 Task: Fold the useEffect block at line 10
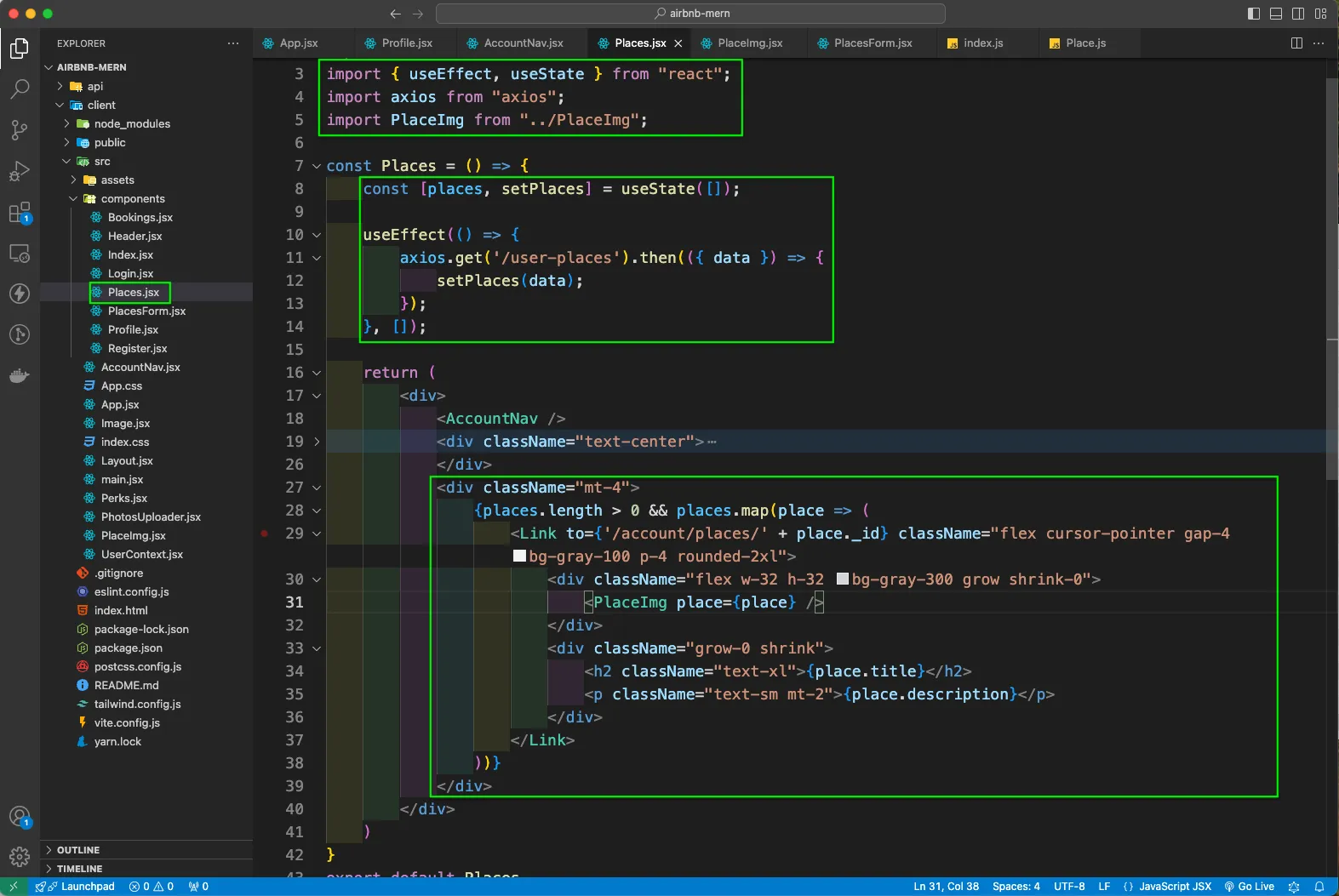(317, 235)
